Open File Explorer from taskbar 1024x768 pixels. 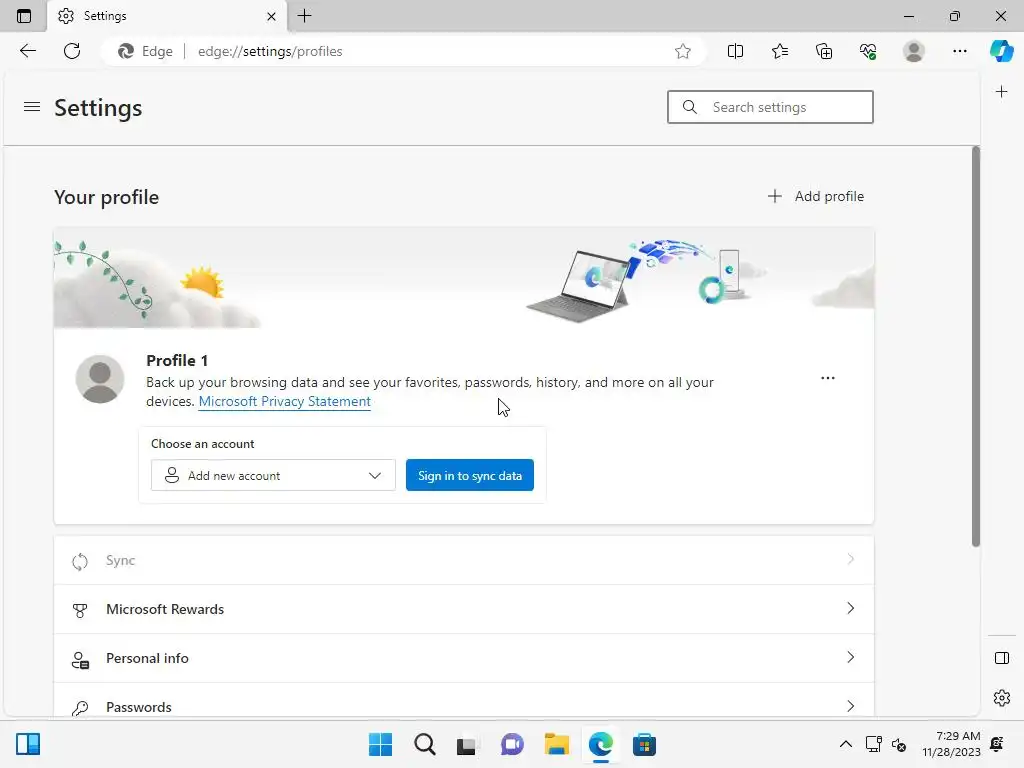[x=556, y=744]
